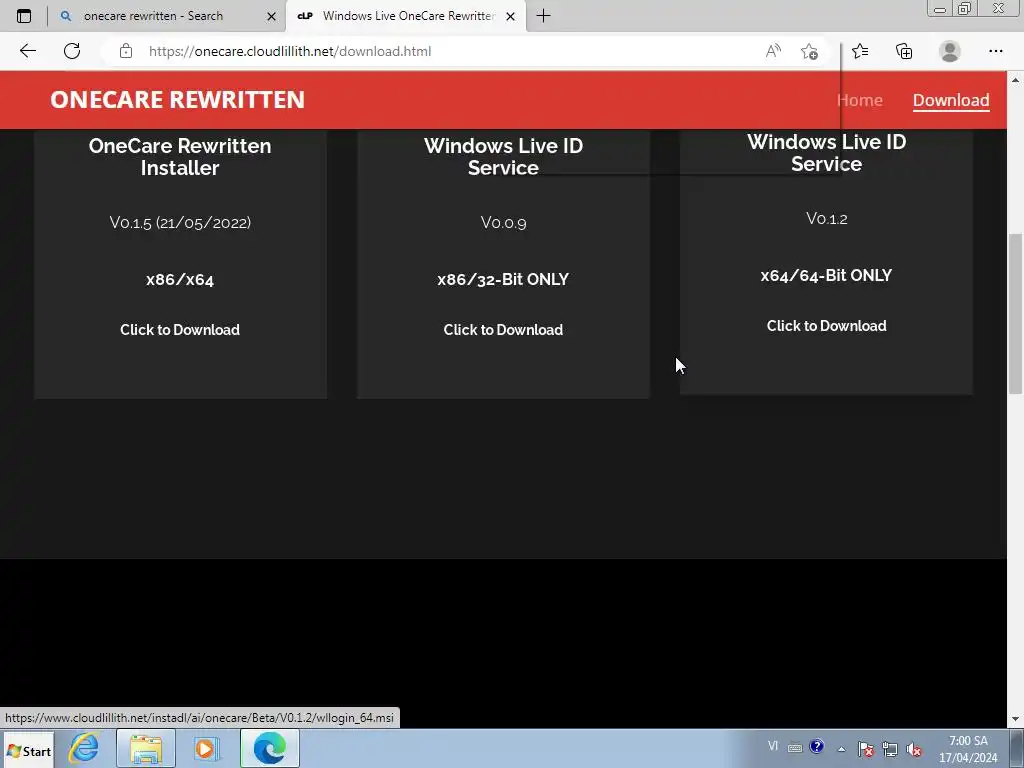The image size is (1024, 768).
Task: Open the on-screen keyboard tray icon
Action: tap(795, 748)
